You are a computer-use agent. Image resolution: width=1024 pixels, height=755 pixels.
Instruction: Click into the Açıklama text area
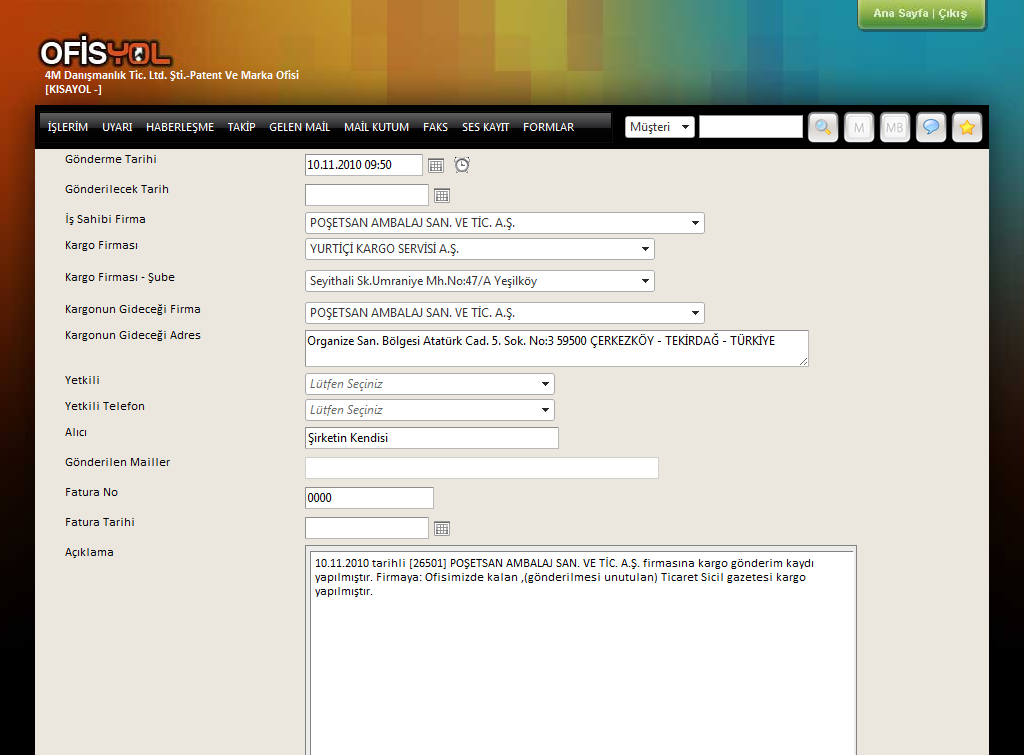click(x=580, y=660)
